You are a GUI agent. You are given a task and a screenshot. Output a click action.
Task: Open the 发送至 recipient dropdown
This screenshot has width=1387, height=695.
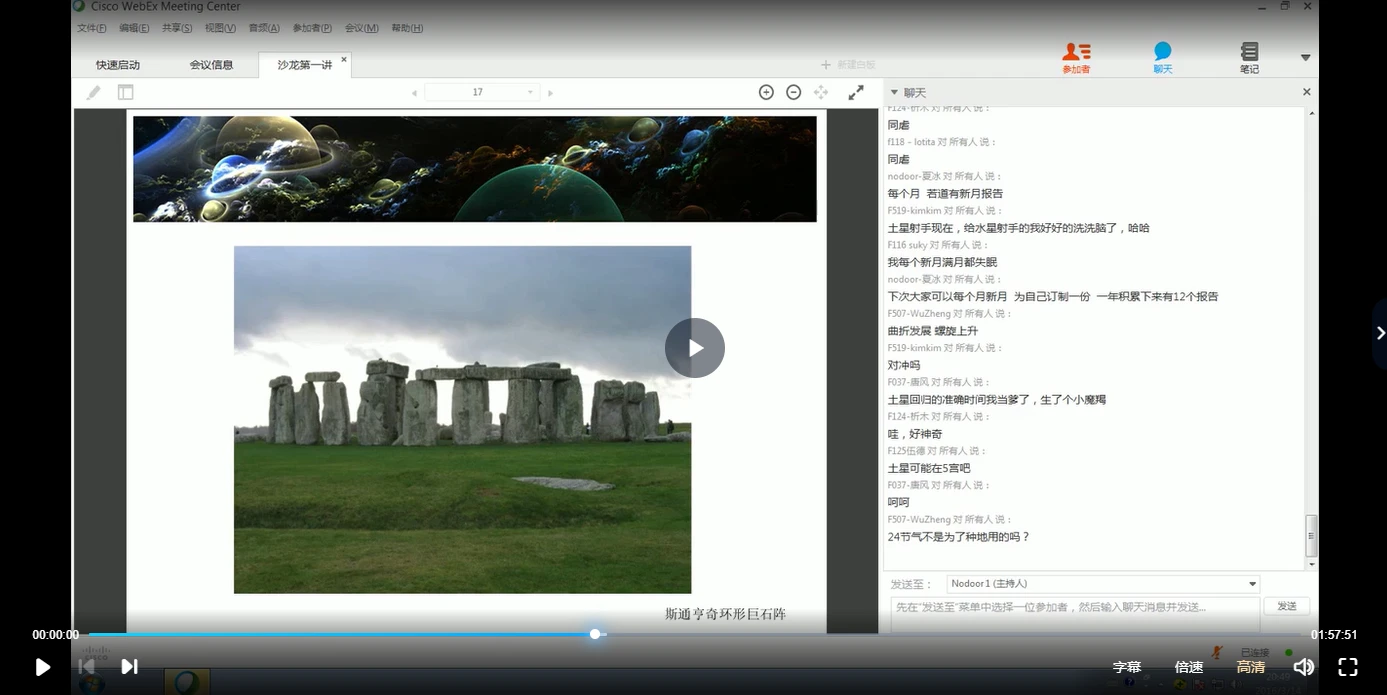tap(1103, 584)
